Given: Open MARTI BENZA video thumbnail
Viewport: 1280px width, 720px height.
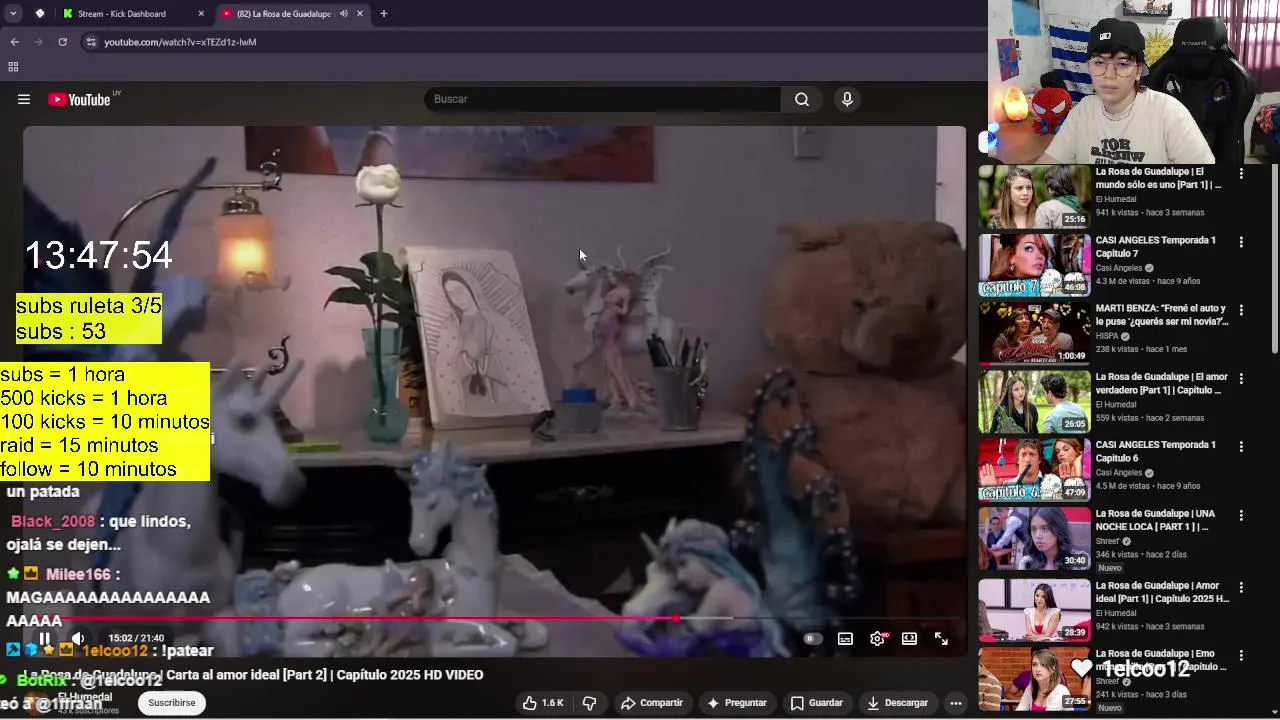Looking at the screenshot, I should point(1034,333).
